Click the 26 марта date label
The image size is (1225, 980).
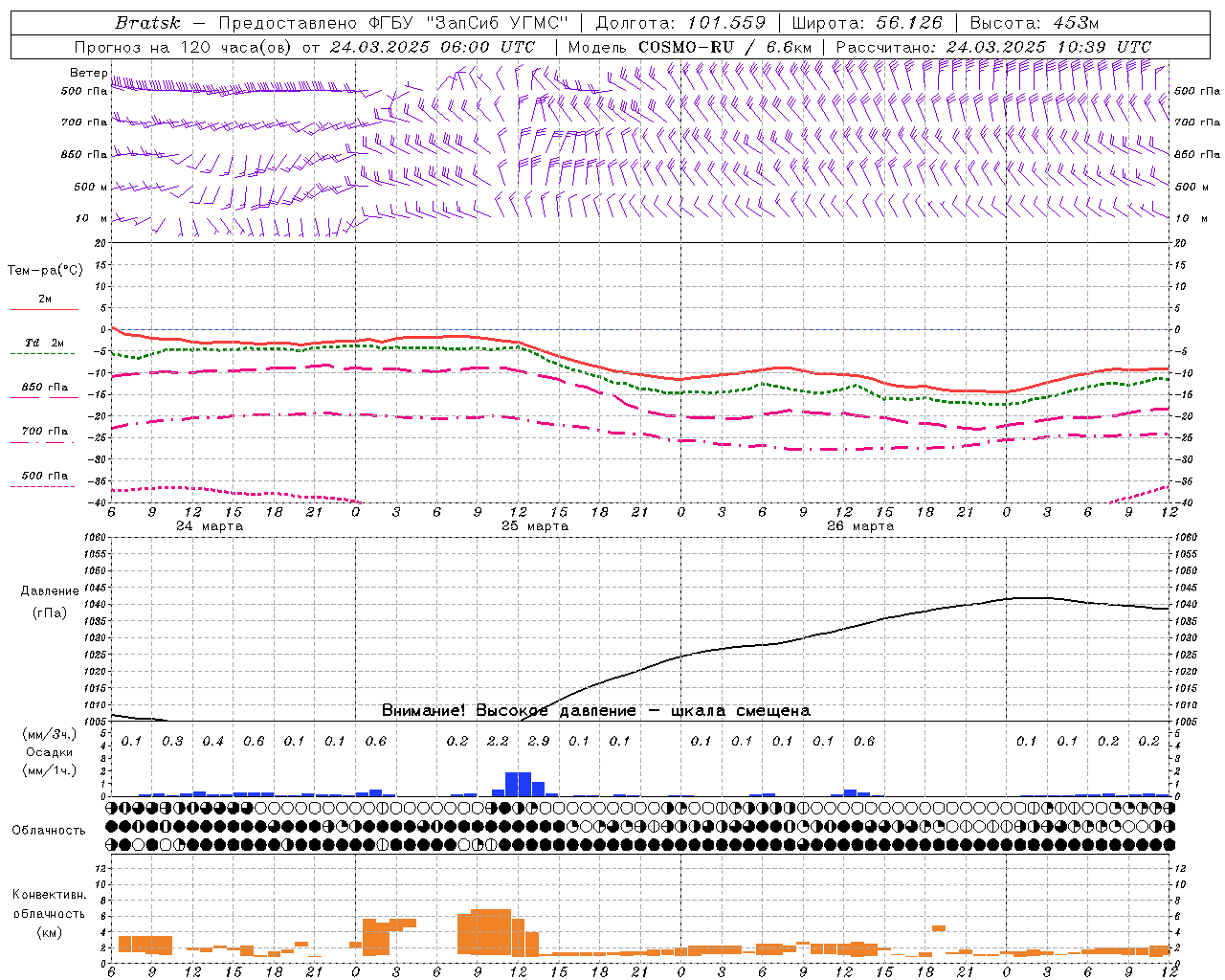point(860,526)
